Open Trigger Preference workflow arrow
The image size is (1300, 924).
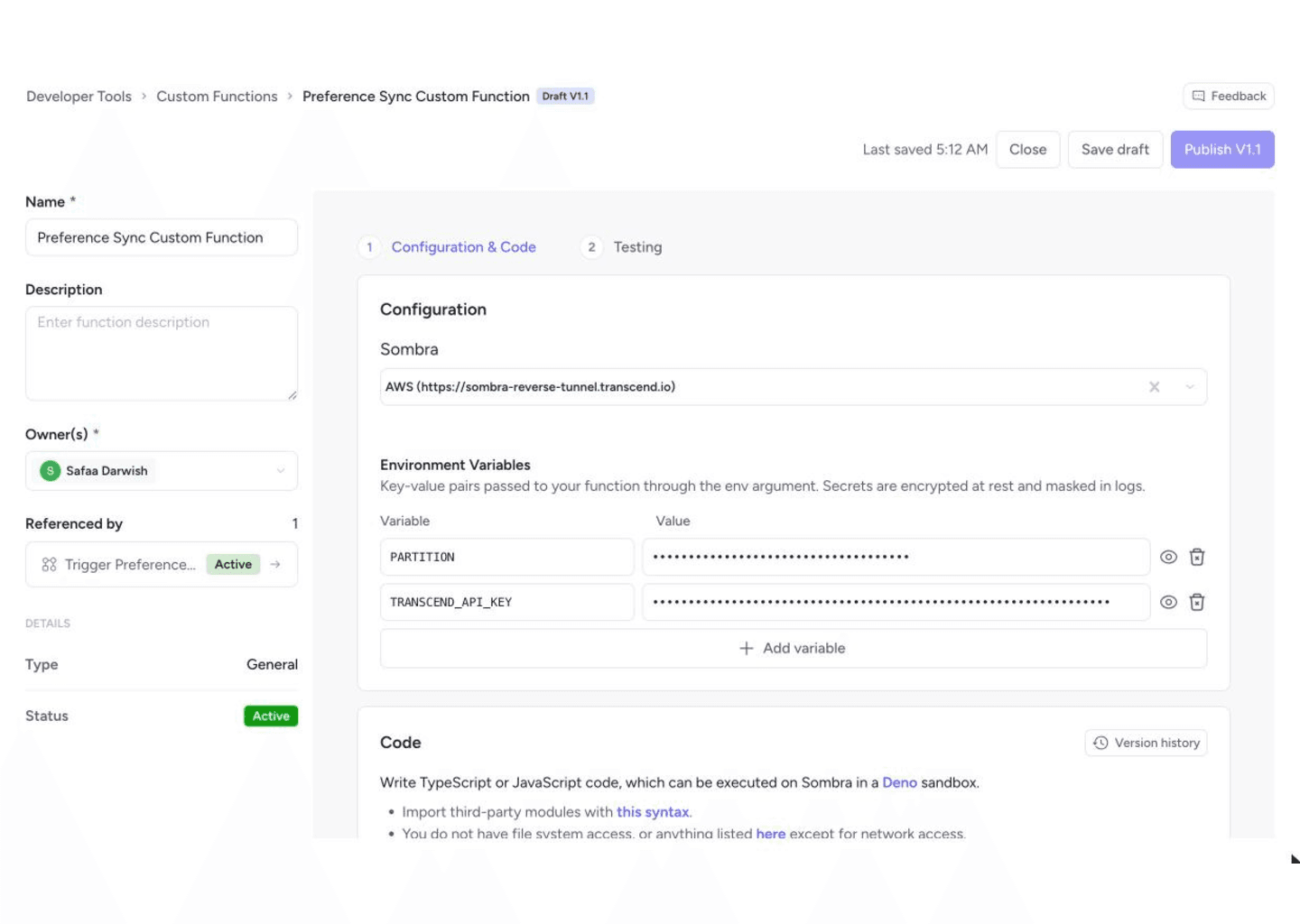[x=275, y=564]
